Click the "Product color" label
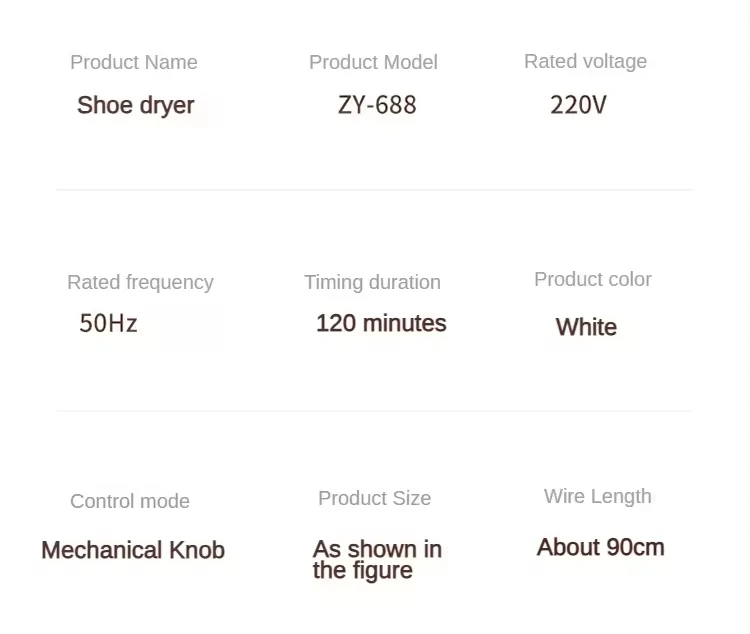Image resolution: width=750 pixels, height=634 pixels. (x=592, y=279)
